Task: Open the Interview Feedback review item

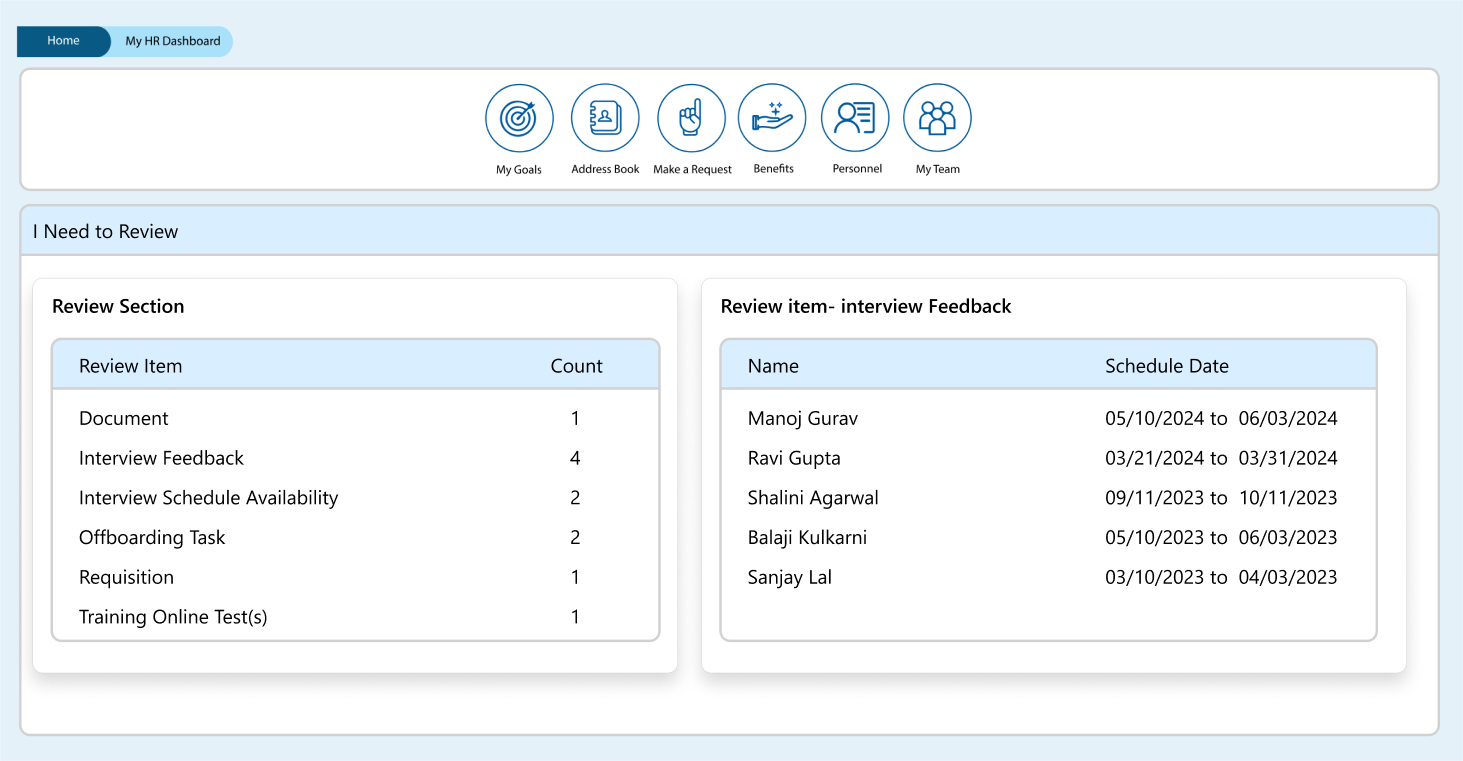Action: [161, 459]
